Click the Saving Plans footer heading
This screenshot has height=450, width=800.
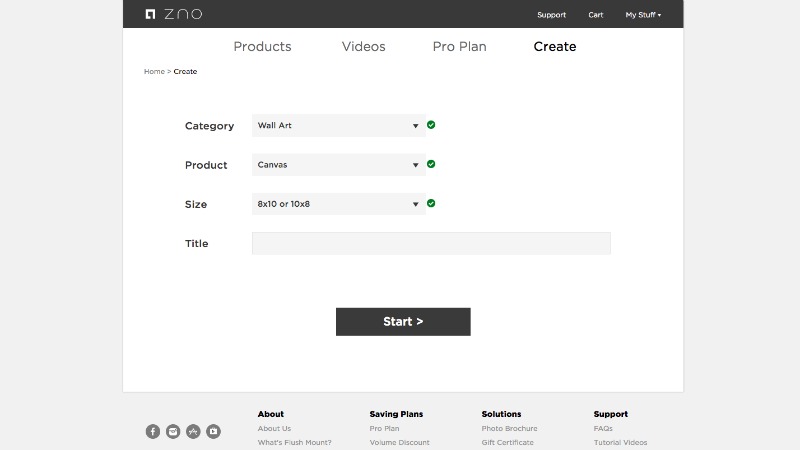396,414
